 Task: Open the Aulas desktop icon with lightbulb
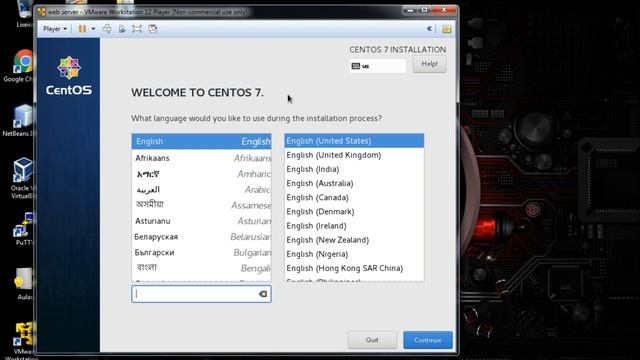[23, 284]
